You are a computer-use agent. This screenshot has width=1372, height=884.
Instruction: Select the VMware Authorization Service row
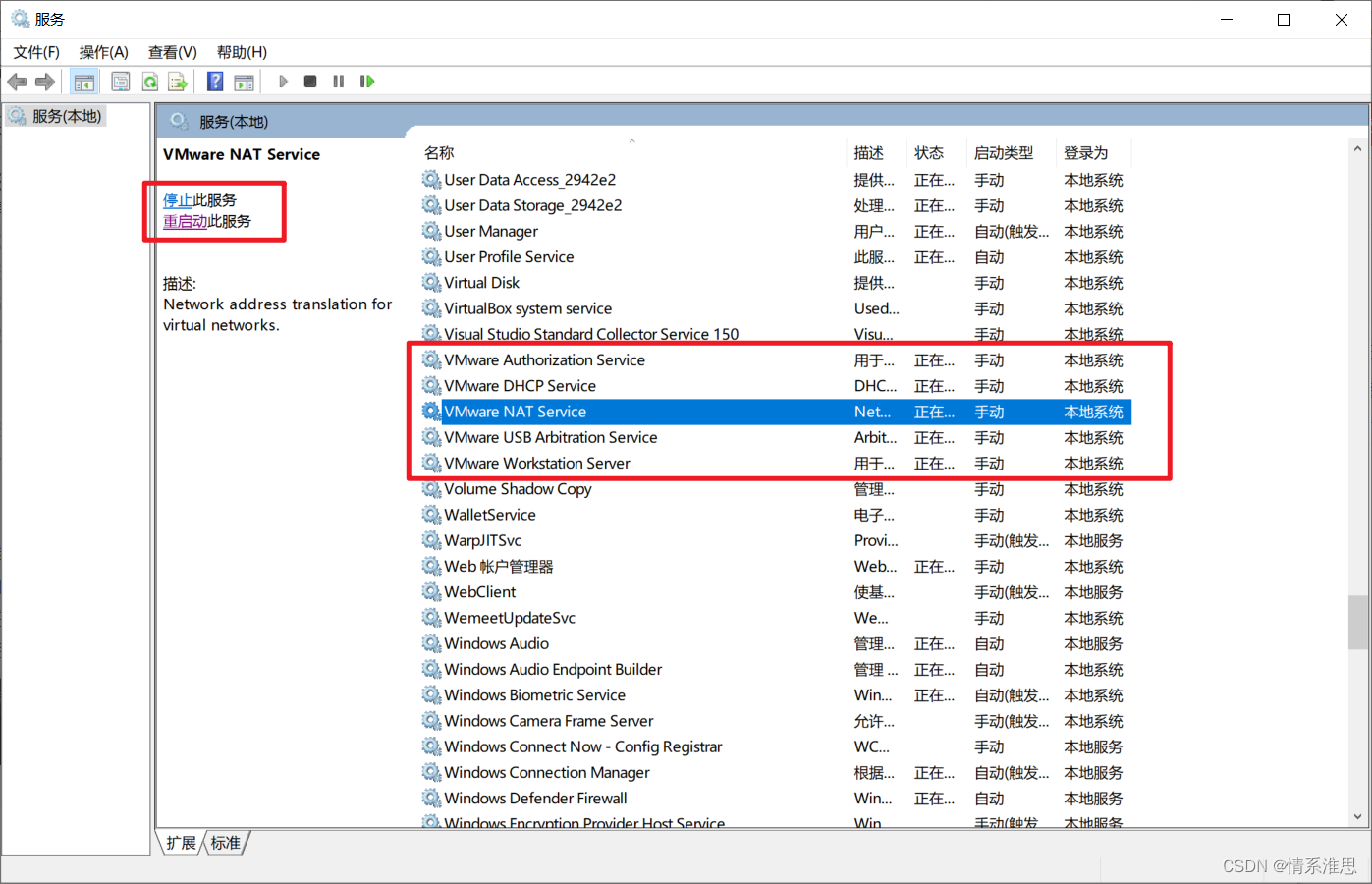click(776, 360)
